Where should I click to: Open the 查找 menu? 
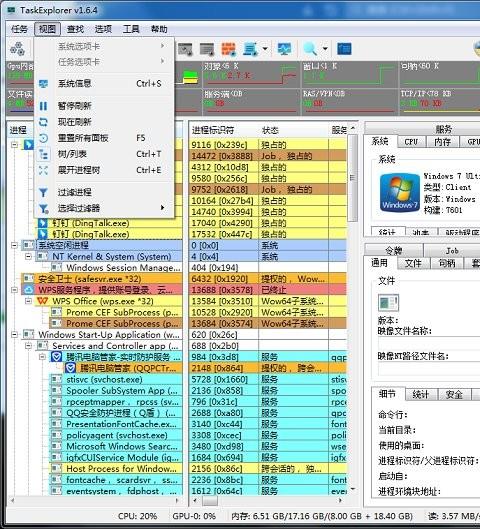pyautogui.click(x=75, y=29)
